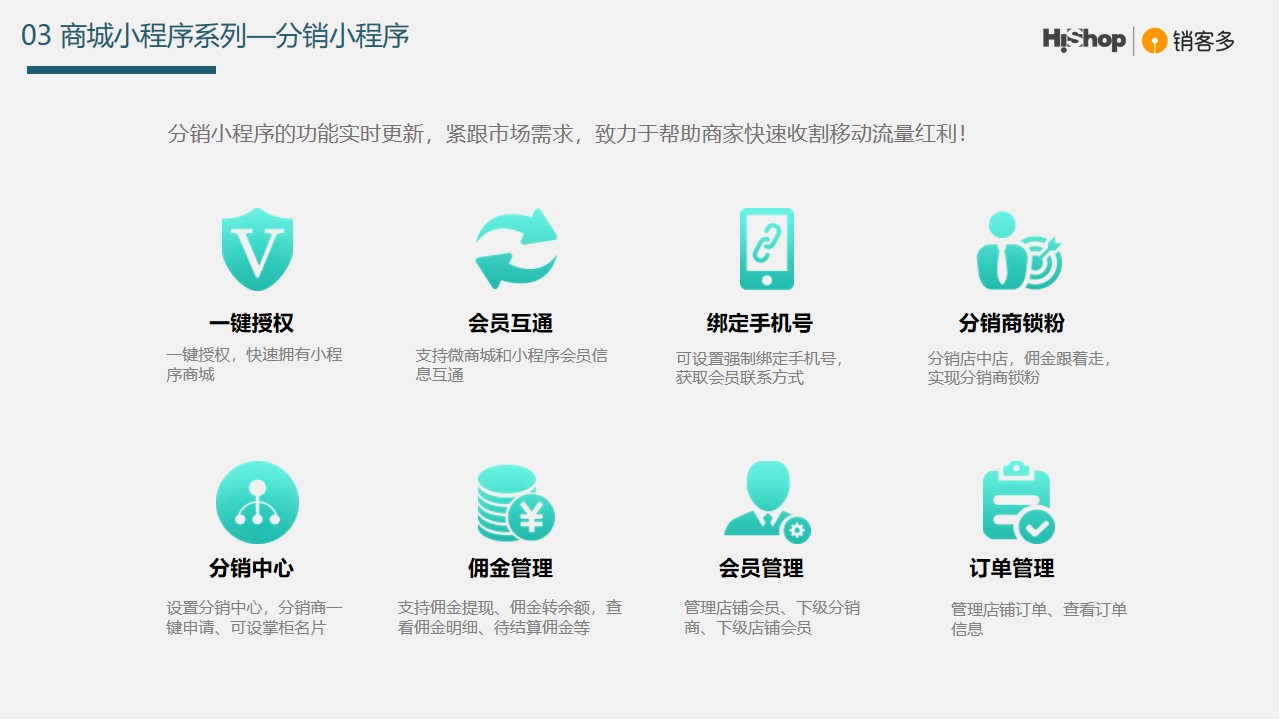Click the description 支持微商城和小程序会员信息互通
Image resolution: width=1280 pixels, height=720 pixels.
[x=511, y=365]
